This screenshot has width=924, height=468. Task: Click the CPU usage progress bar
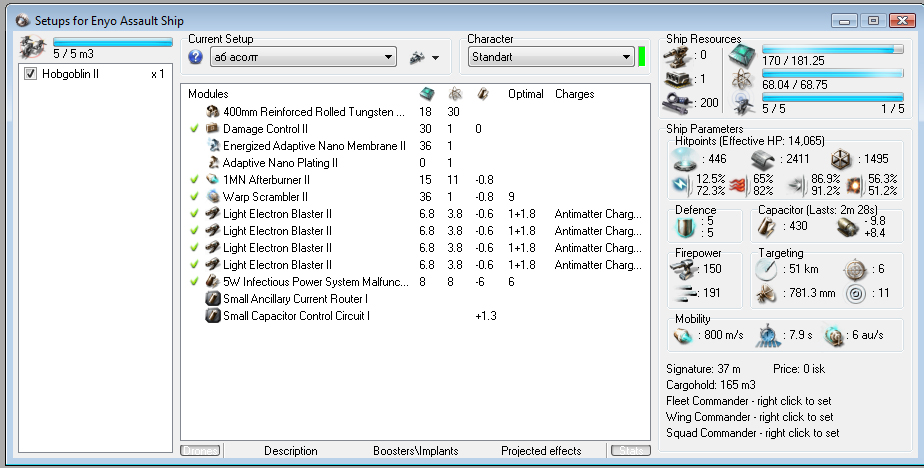[833, 49]
